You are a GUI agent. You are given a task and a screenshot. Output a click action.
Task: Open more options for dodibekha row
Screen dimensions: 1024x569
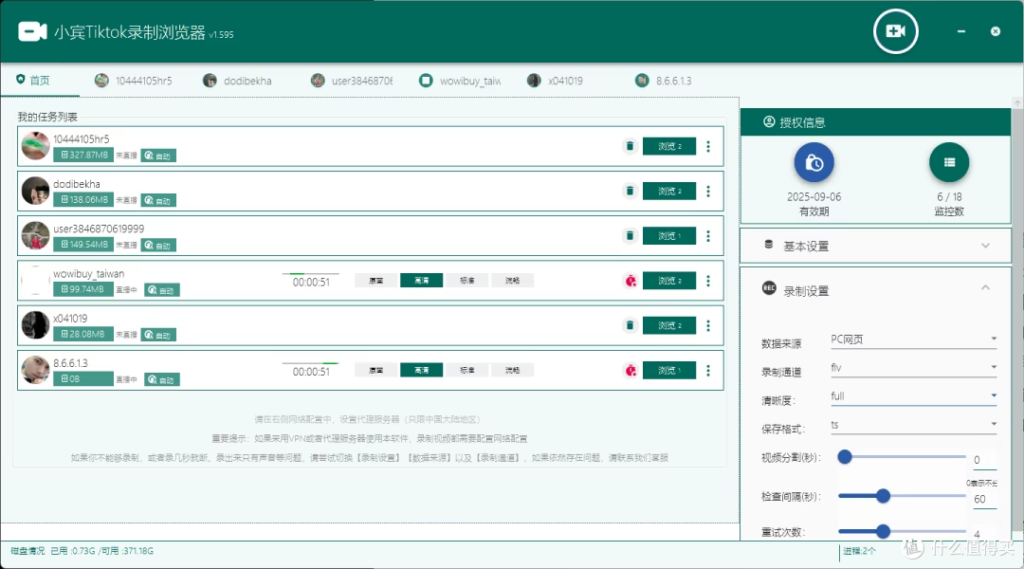click(708, 191)
